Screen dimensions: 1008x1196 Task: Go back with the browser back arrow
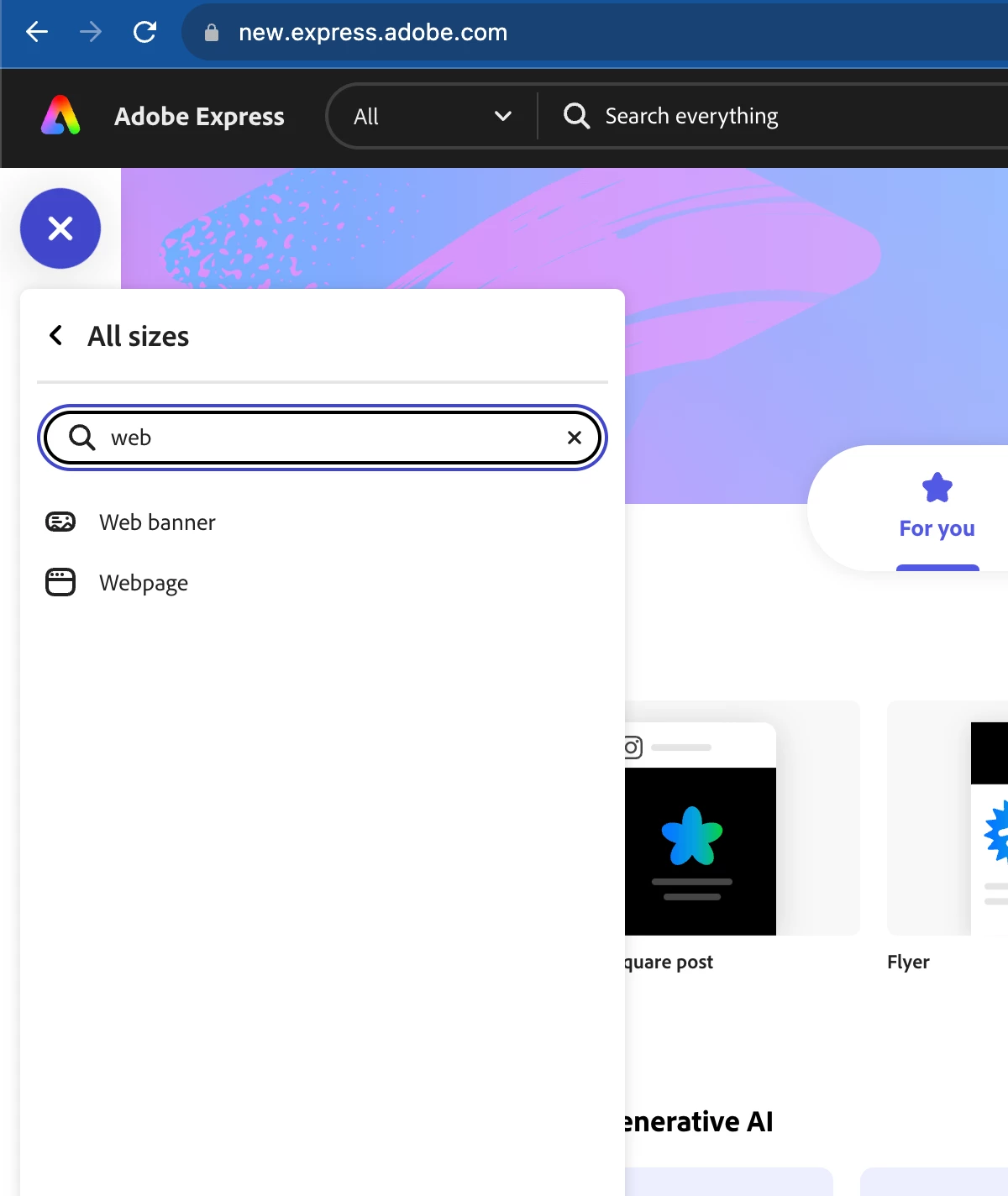pos(37,32)
